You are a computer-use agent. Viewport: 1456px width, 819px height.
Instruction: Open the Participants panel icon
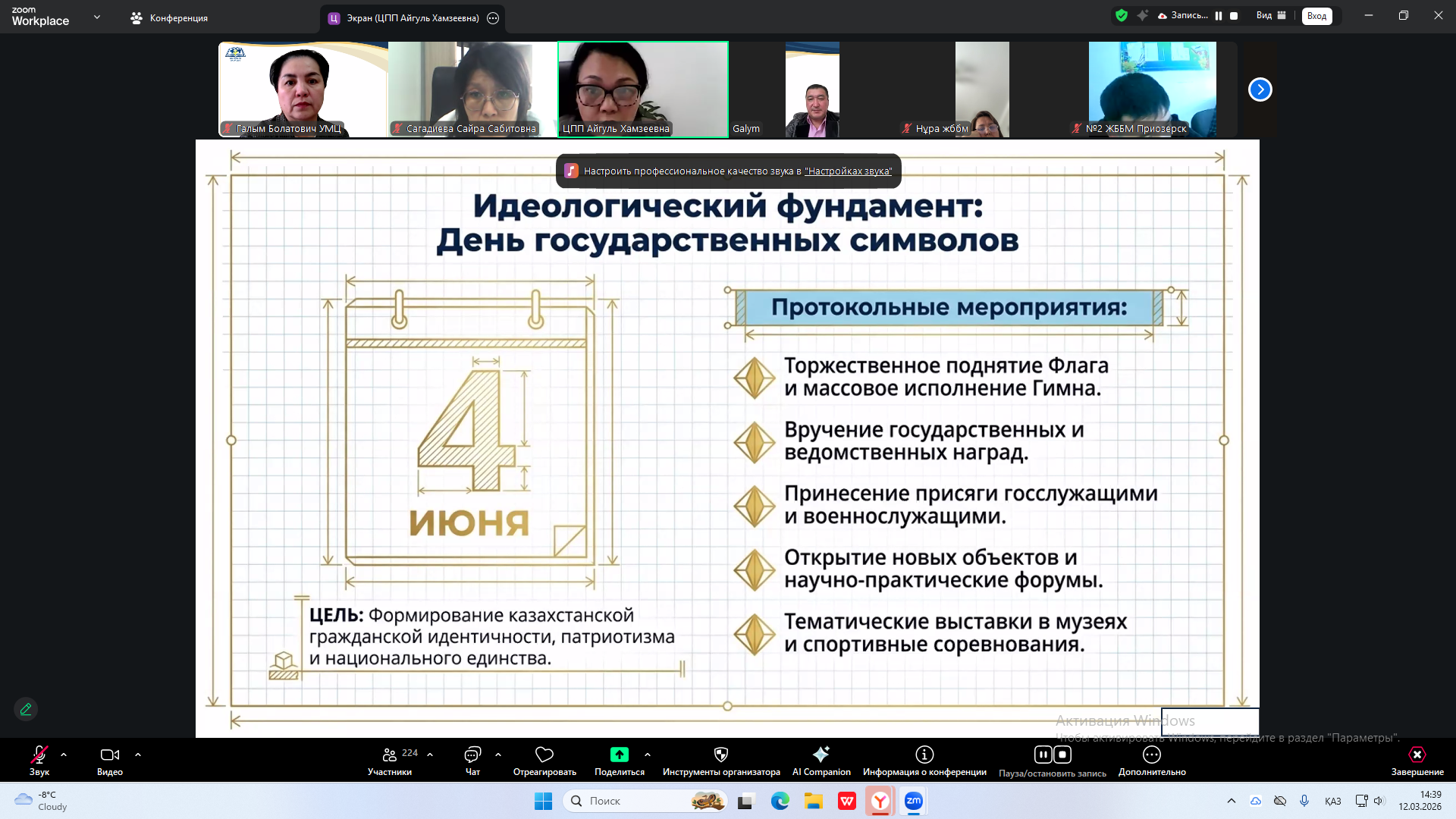pyautogui.click(x=390, y=755)
